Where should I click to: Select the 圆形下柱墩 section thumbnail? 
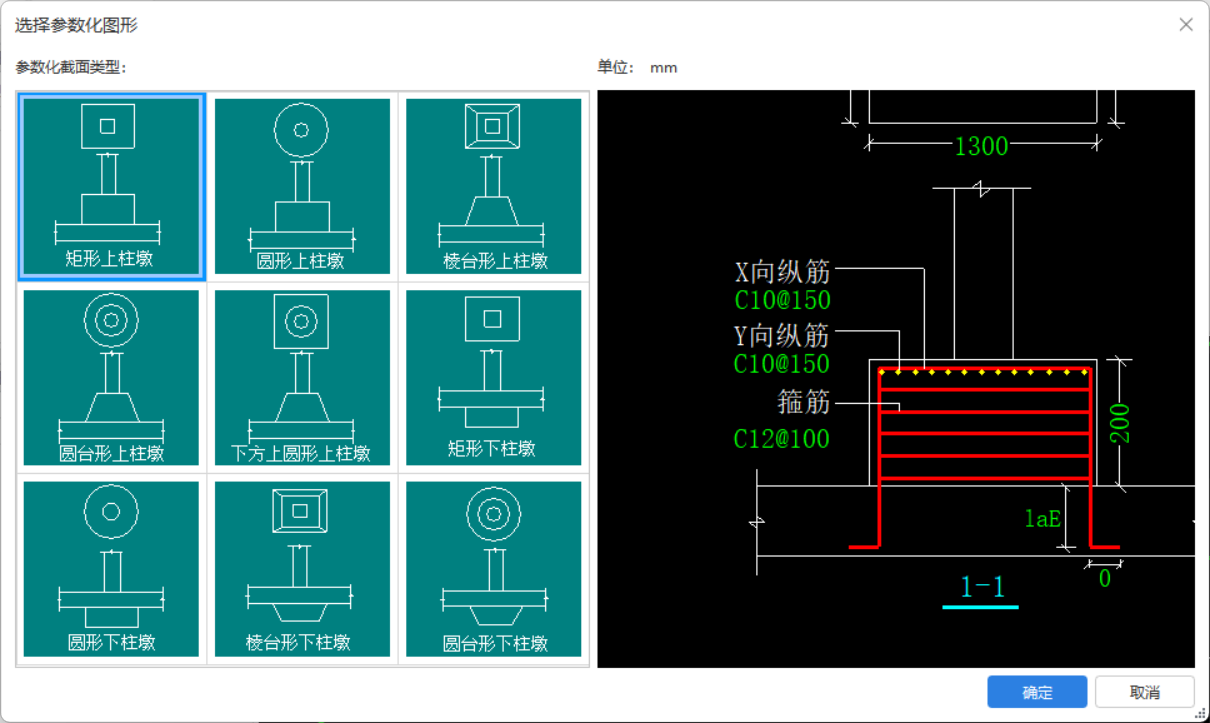[111, 569]
